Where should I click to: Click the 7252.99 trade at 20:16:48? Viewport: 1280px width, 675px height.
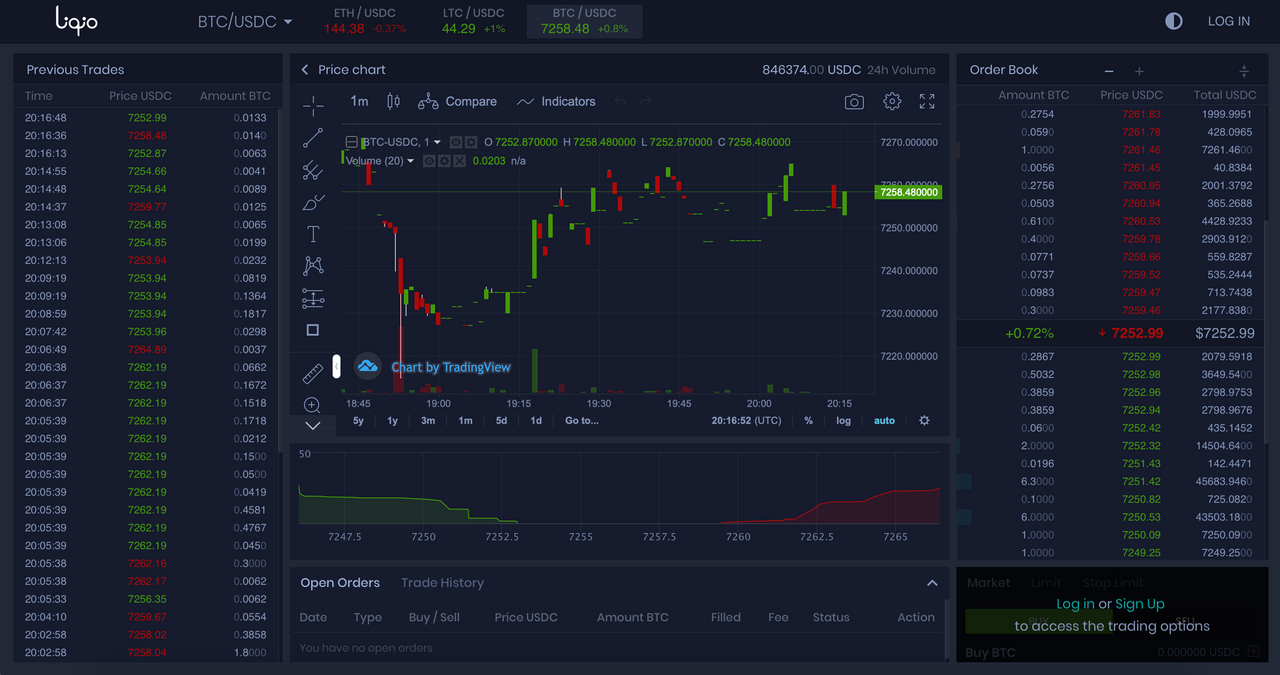(x=146, y=118)
